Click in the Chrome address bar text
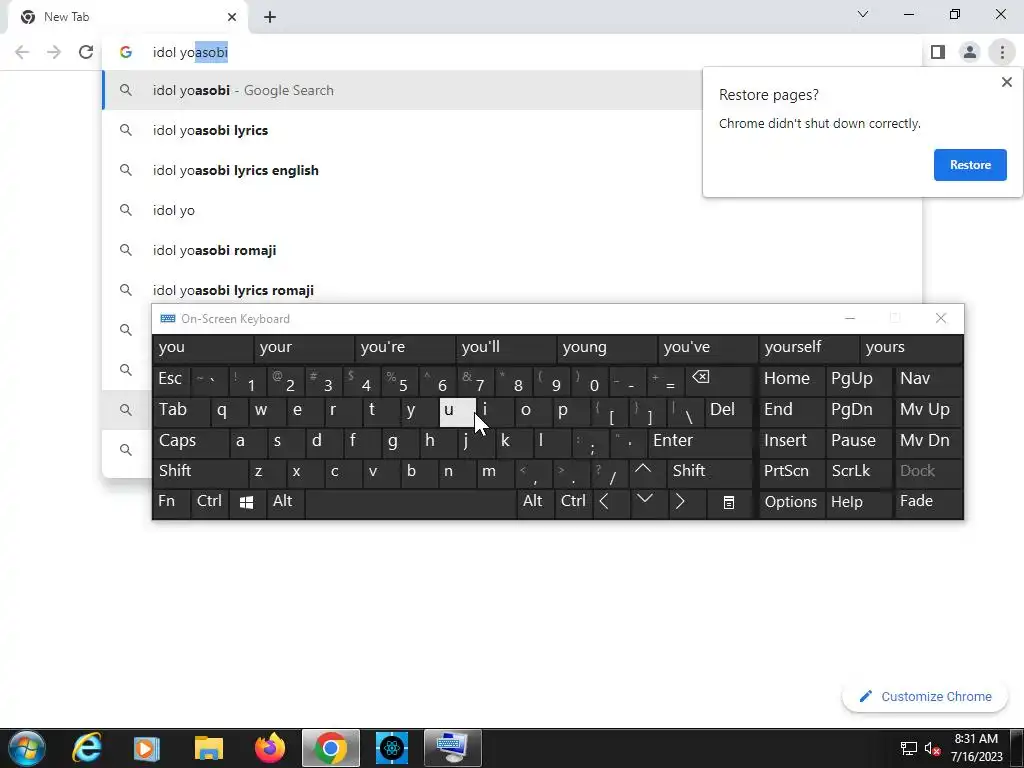The width and height of the screenshot is (1024, 768). pos(190,52)
